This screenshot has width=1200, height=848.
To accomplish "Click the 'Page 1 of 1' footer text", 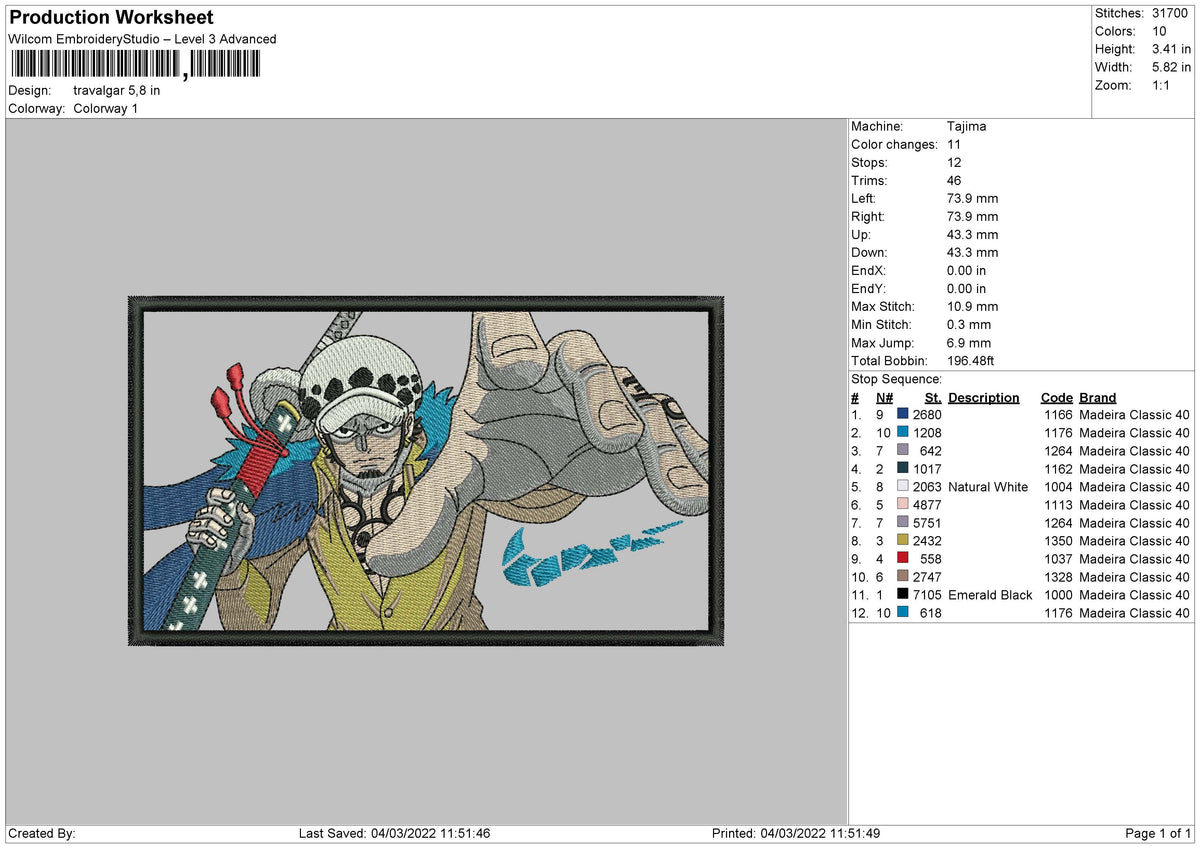I will 1158,833.
